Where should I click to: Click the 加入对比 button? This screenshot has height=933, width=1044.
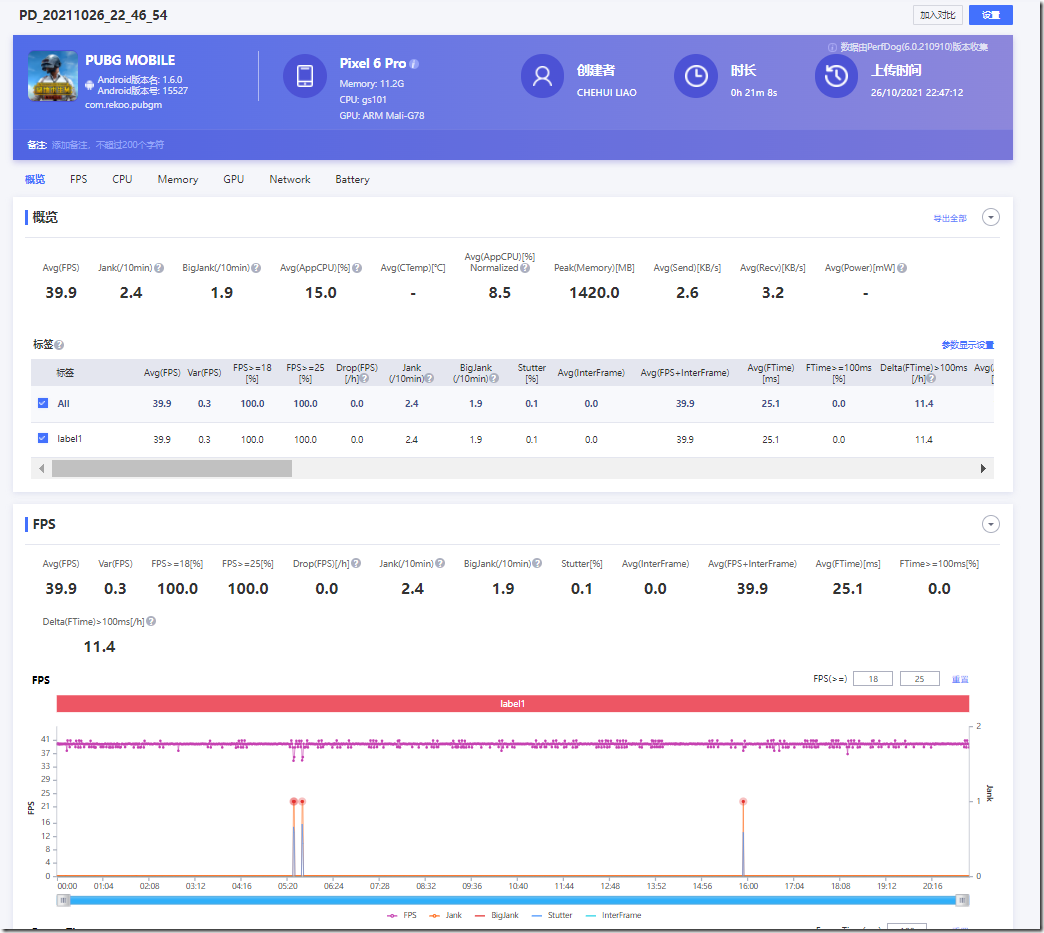tap(939, 15)
